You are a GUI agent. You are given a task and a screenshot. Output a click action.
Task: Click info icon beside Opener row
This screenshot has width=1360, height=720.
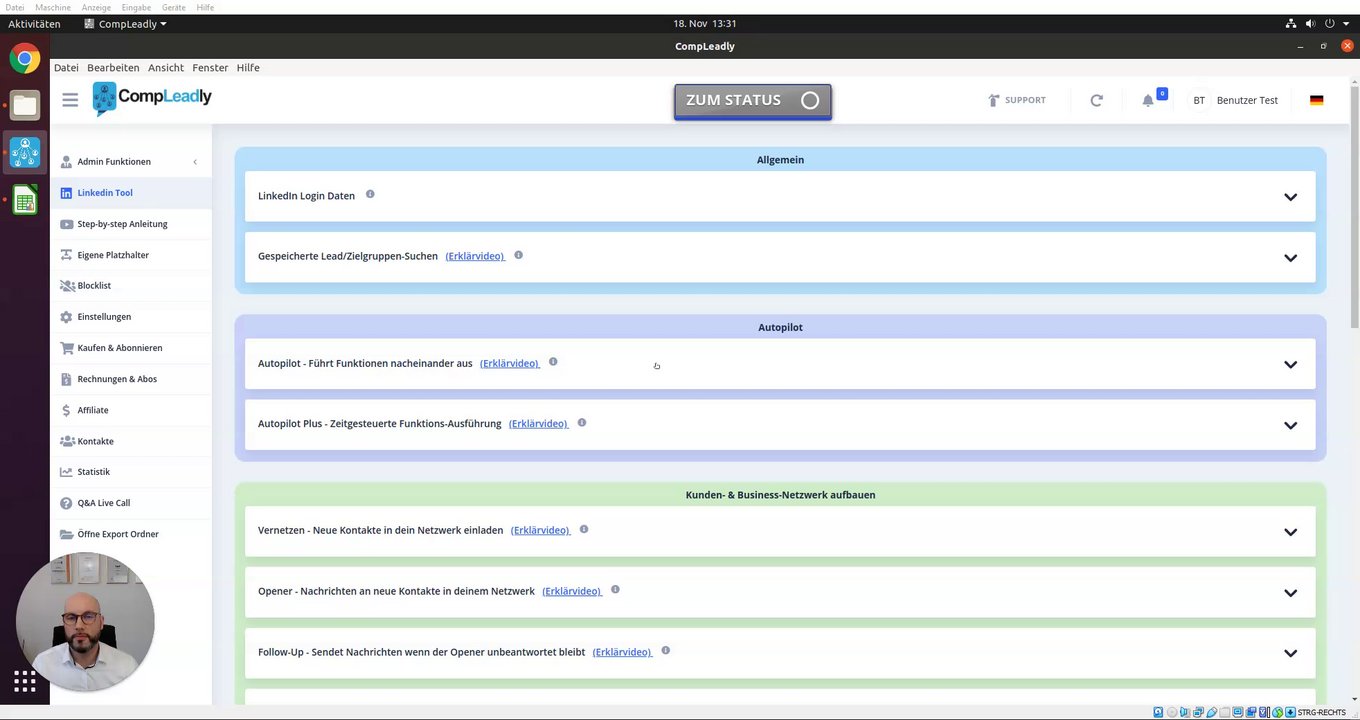pyautogui.click(x=615, y=590)
